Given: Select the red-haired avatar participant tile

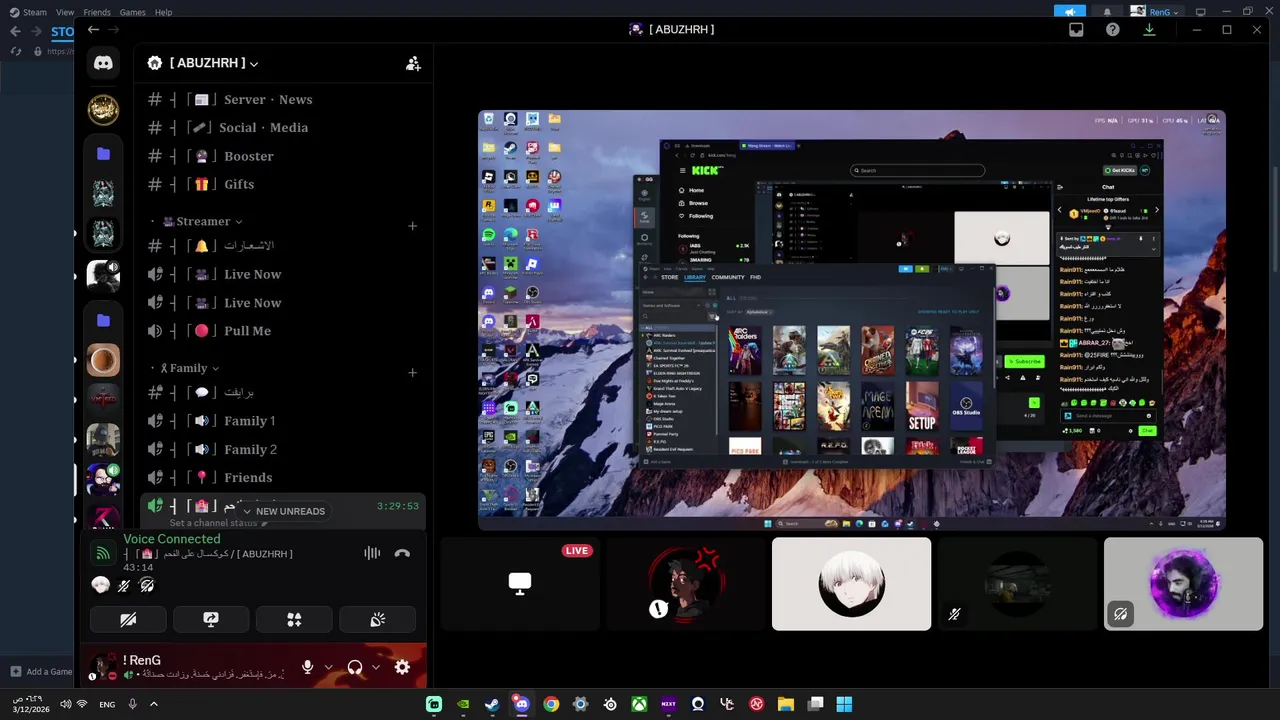Looking at the screenshot, I should pos(685,584).
